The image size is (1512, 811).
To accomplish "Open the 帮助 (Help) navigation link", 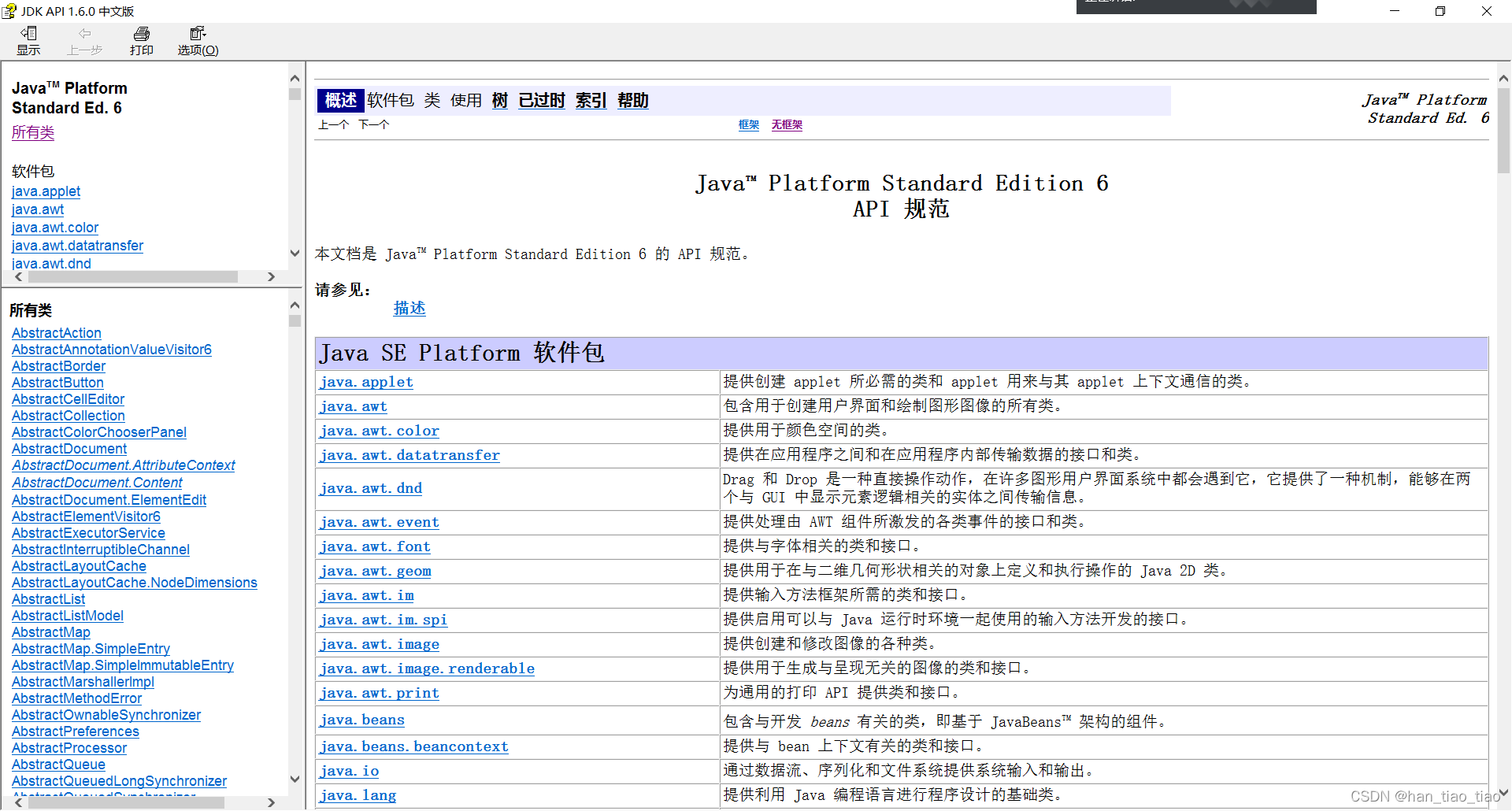I will (633, 101).
